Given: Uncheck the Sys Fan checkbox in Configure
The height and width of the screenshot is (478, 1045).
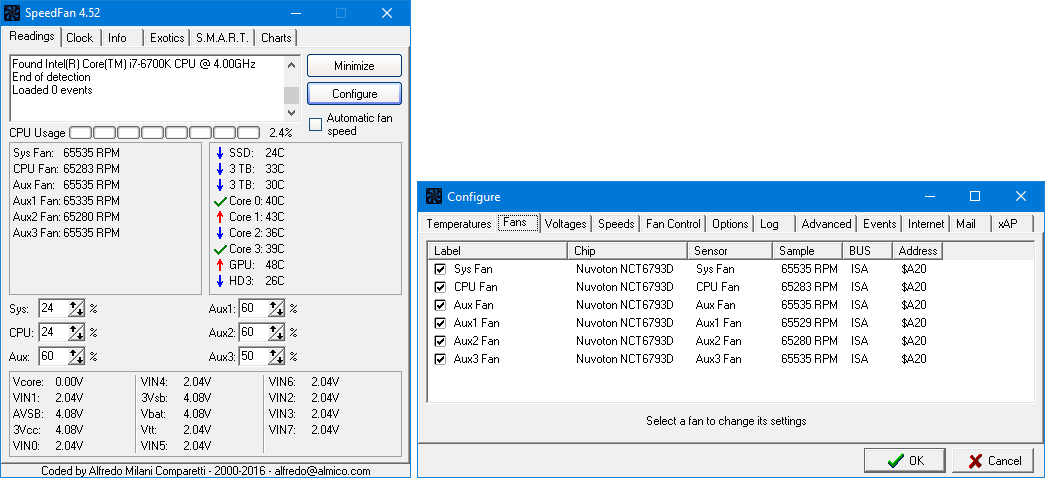Looking at the screenshot, I should [x=440, y=269].
